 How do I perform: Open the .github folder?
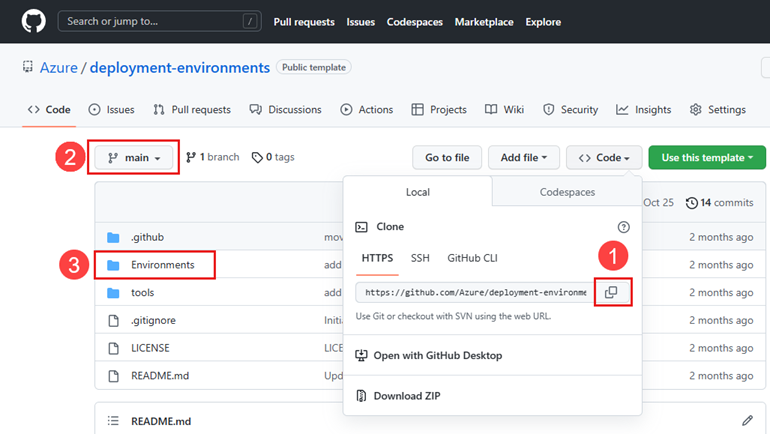click(147, 237)
